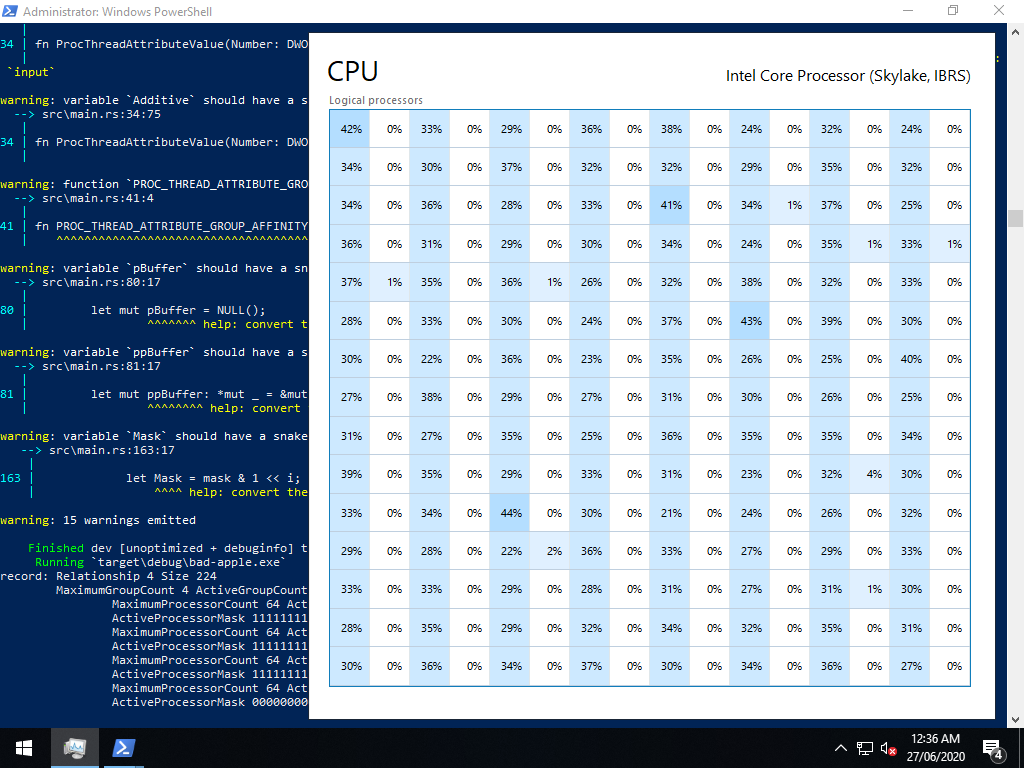Open the clock showing 12:36 AM
Viewport: 1024px width, 768px height.
(937, 747)
